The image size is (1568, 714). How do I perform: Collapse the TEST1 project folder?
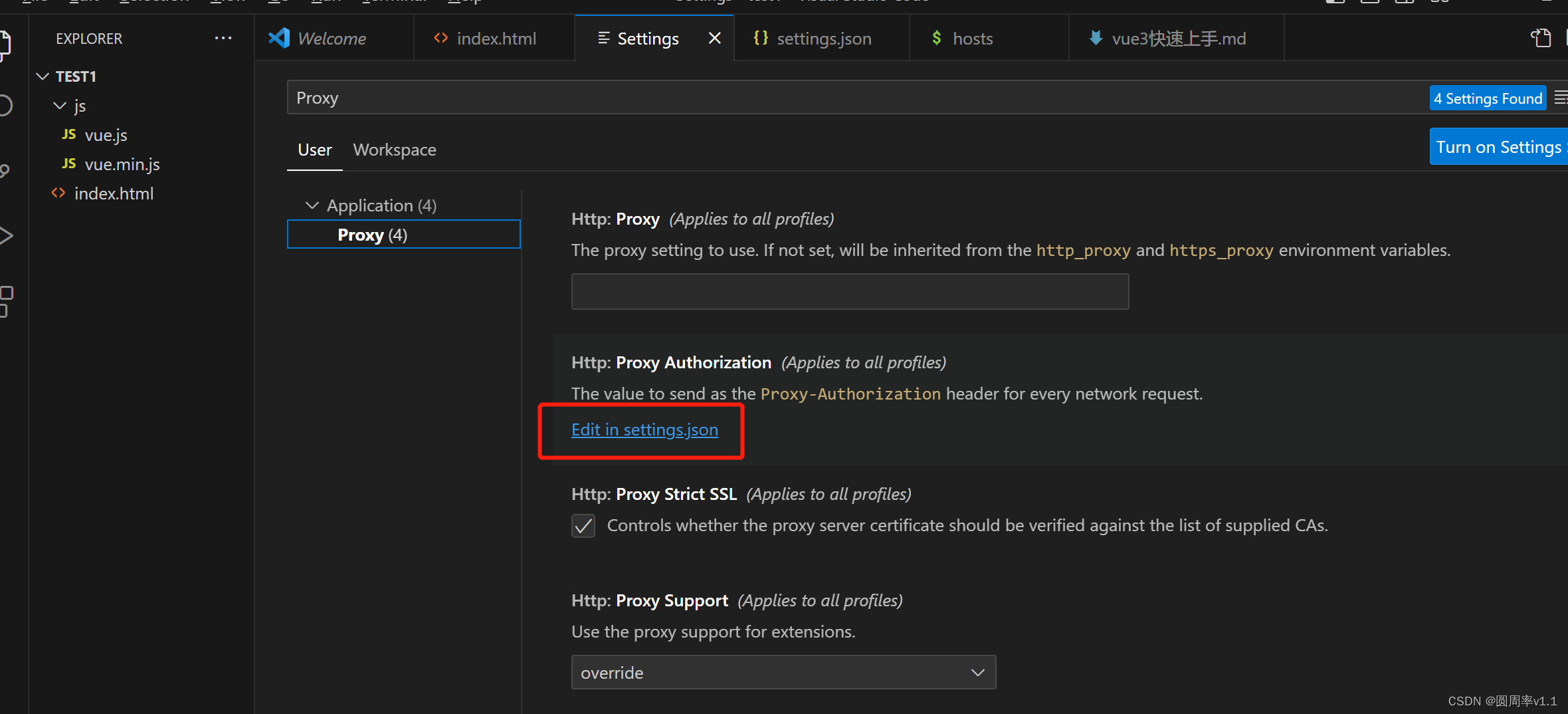(43, 76)
